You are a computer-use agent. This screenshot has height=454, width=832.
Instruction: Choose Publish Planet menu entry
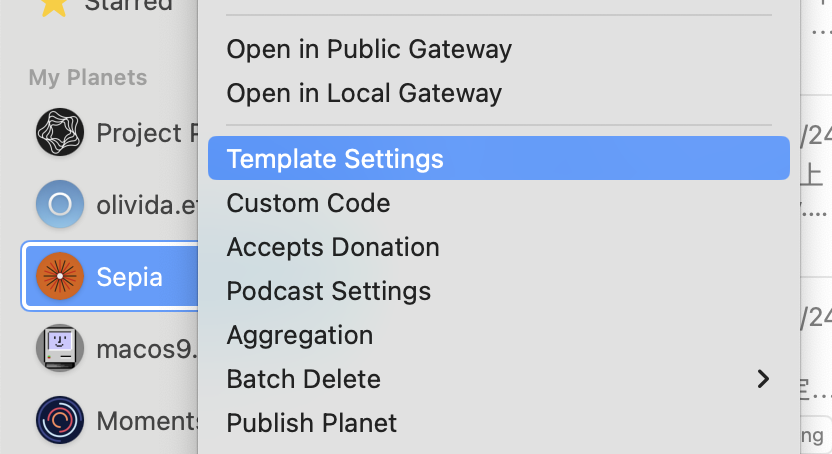[x=312, y=423]
